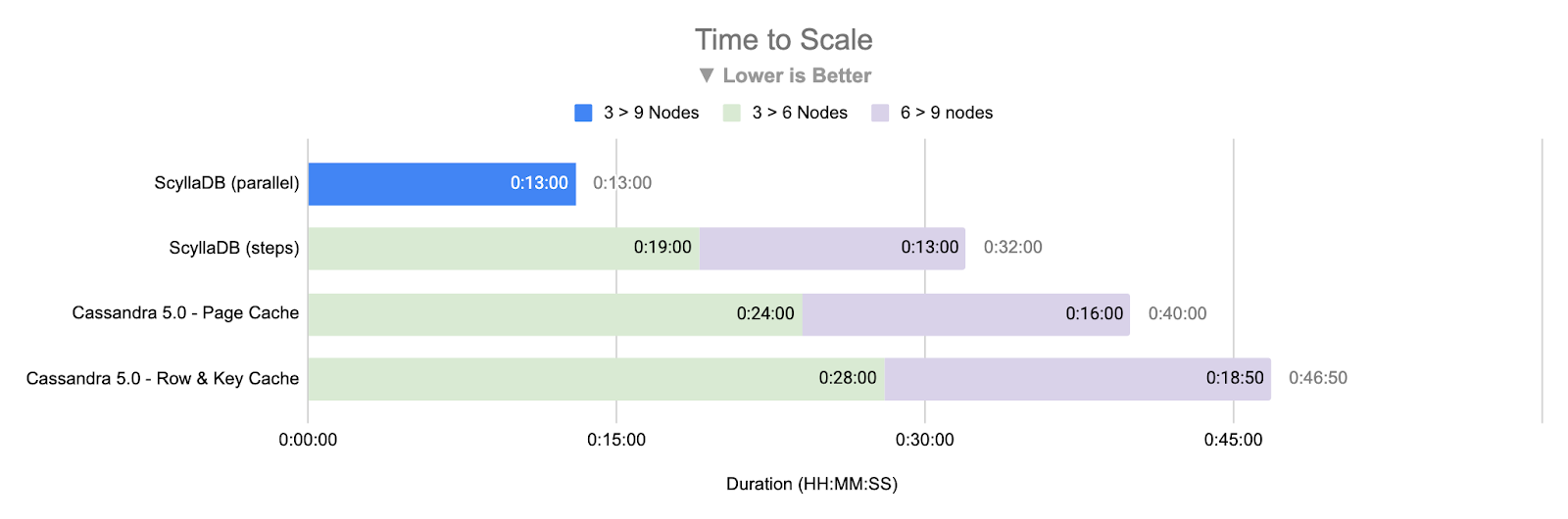Select the blue ScyllaDB (parallel) bar
This screenshot has height=519, width=1568.
click(441, 184)
